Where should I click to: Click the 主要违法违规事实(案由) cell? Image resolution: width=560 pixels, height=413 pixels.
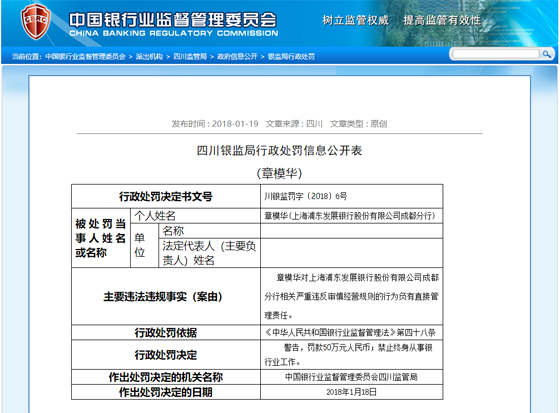coord(166,296)
